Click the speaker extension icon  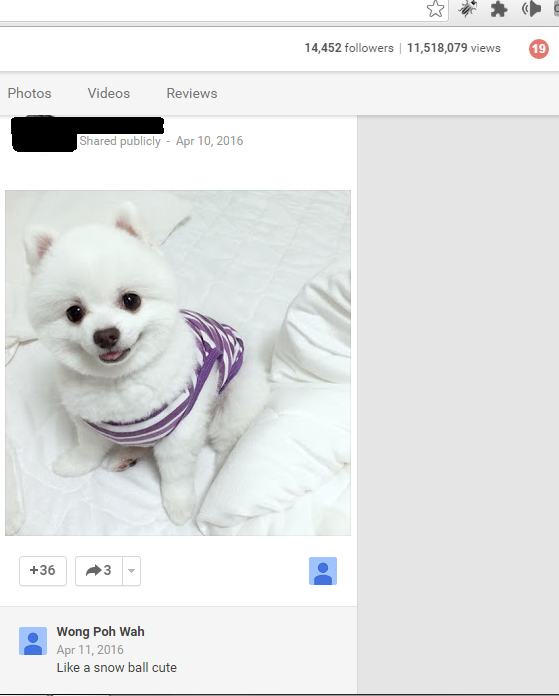pos(531,8)
